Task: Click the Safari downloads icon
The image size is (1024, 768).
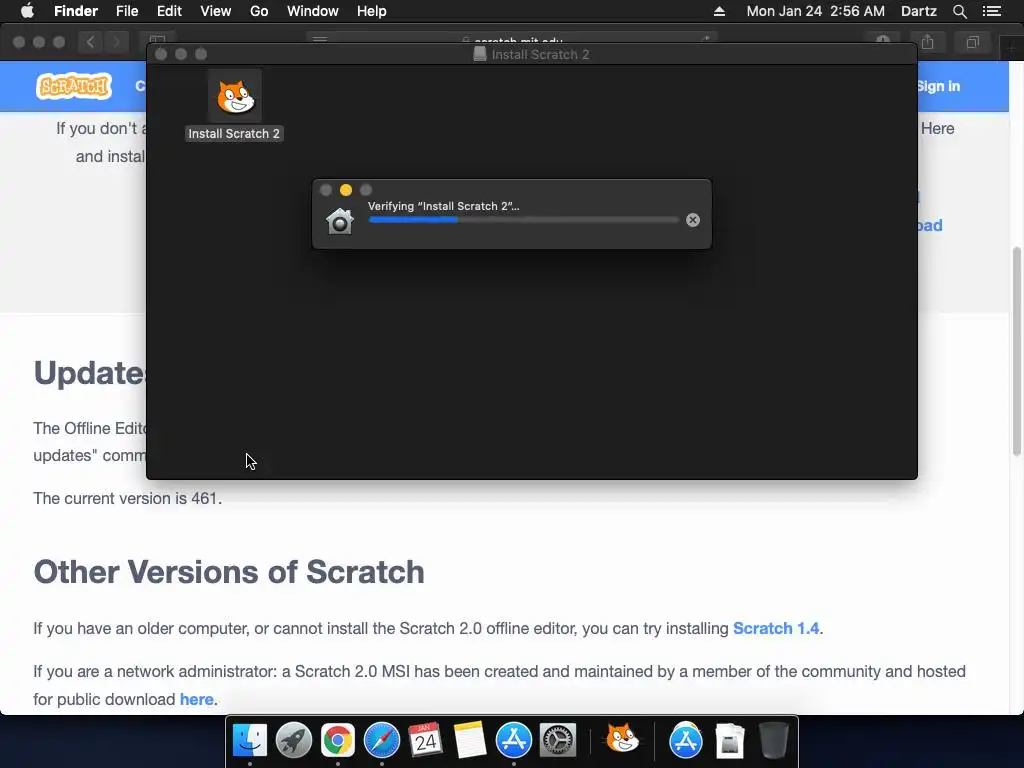Action: 882,40
